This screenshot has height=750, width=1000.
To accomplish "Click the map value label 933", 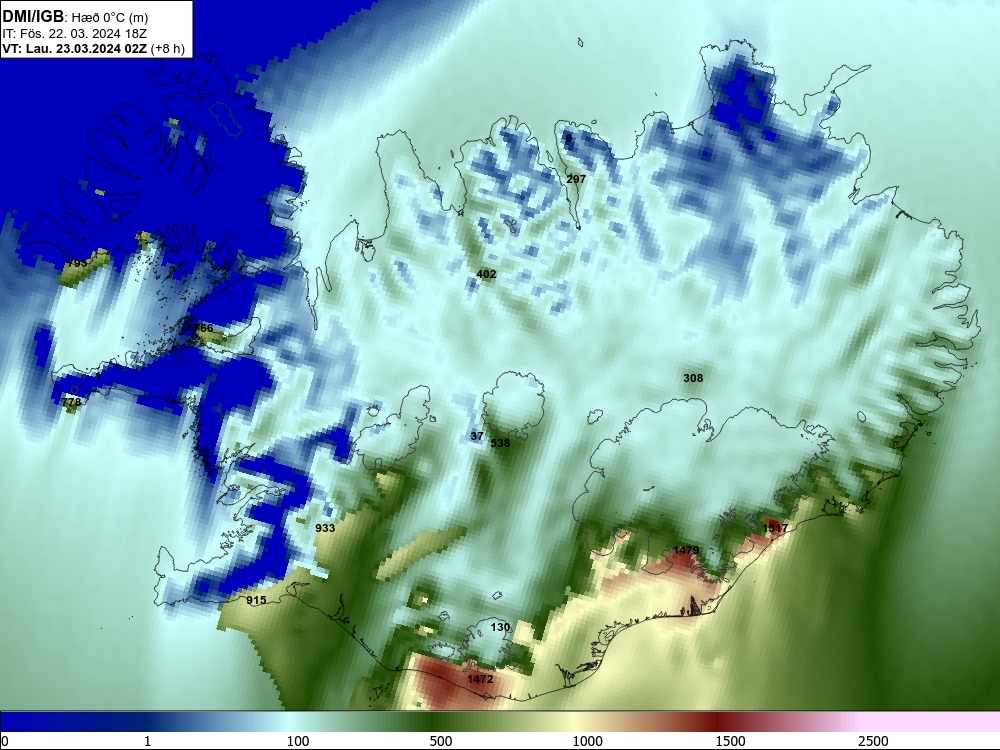I will [325, 528].
